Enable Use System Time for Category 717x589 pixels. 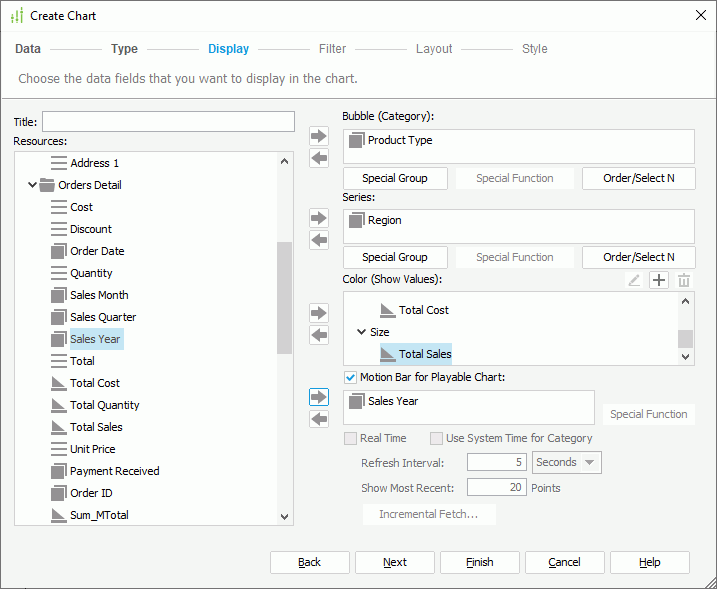pyautogui.click(x=436, y=438)
